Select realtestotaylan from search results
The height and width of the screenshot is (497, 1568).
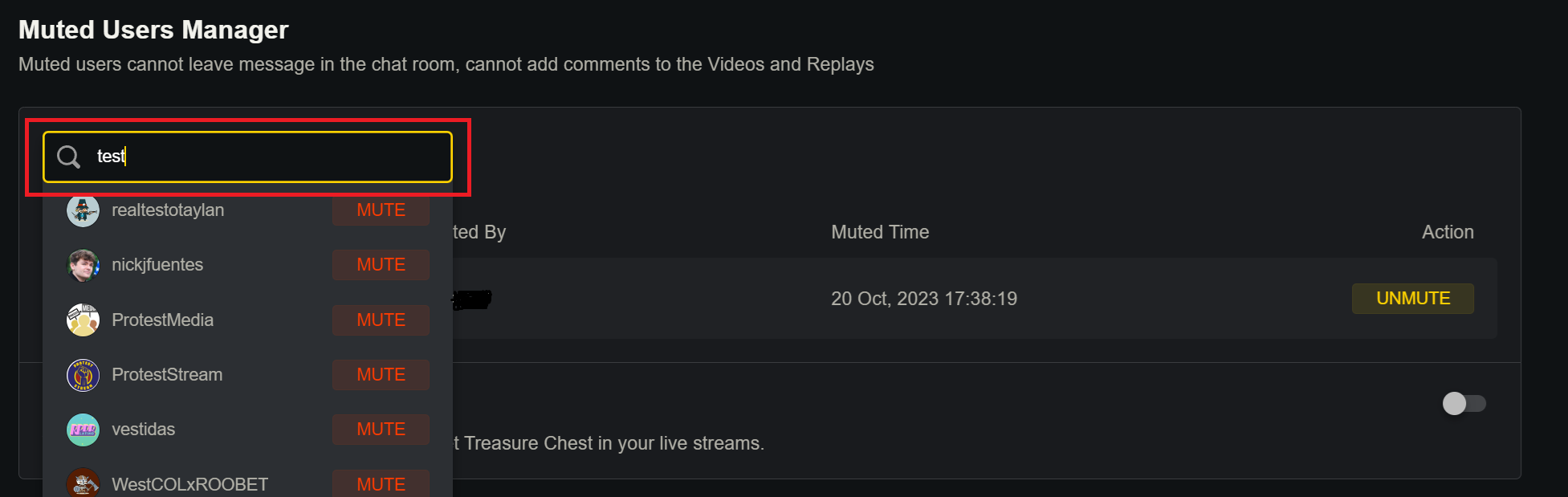168,210
